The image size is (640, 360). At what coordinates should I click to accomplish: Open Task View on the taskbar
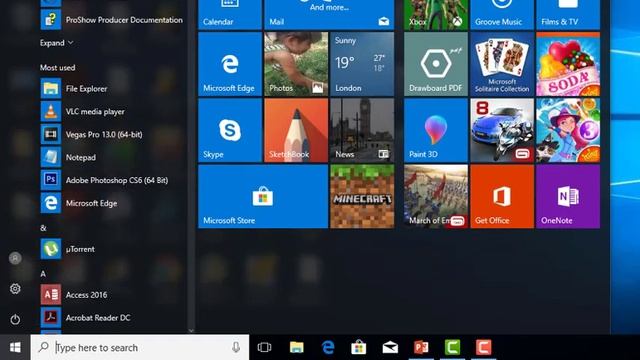click(x=264, y=347)
